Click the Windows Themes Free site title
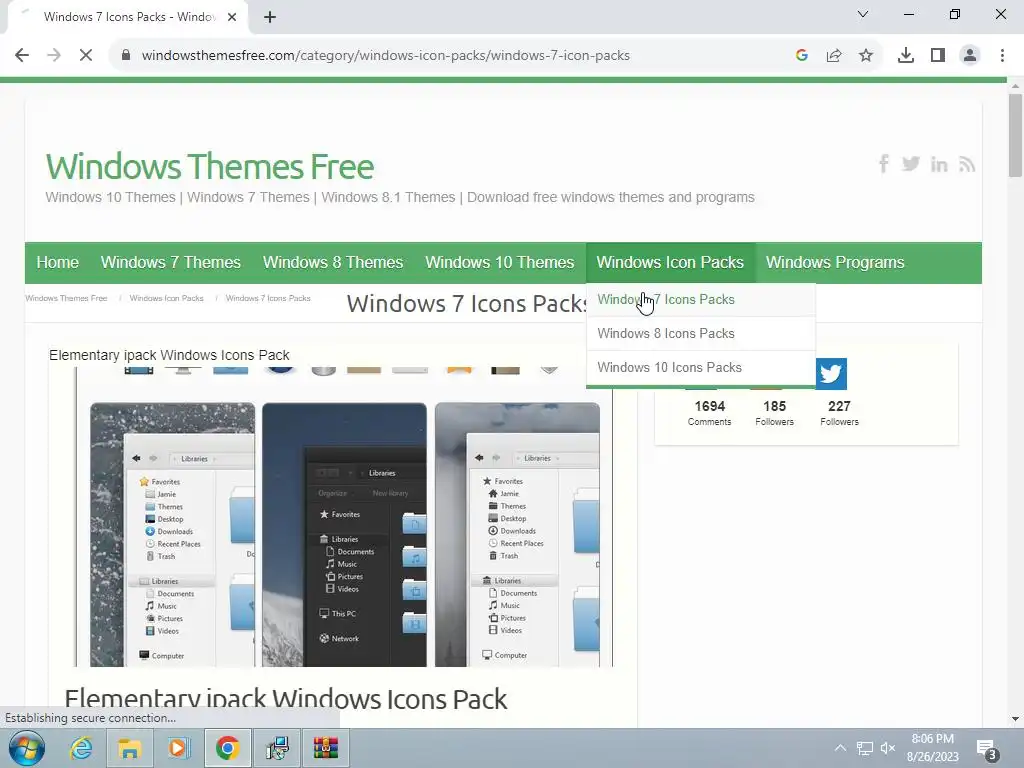Viewport: 1024px width, 768px height. (210, 167)
